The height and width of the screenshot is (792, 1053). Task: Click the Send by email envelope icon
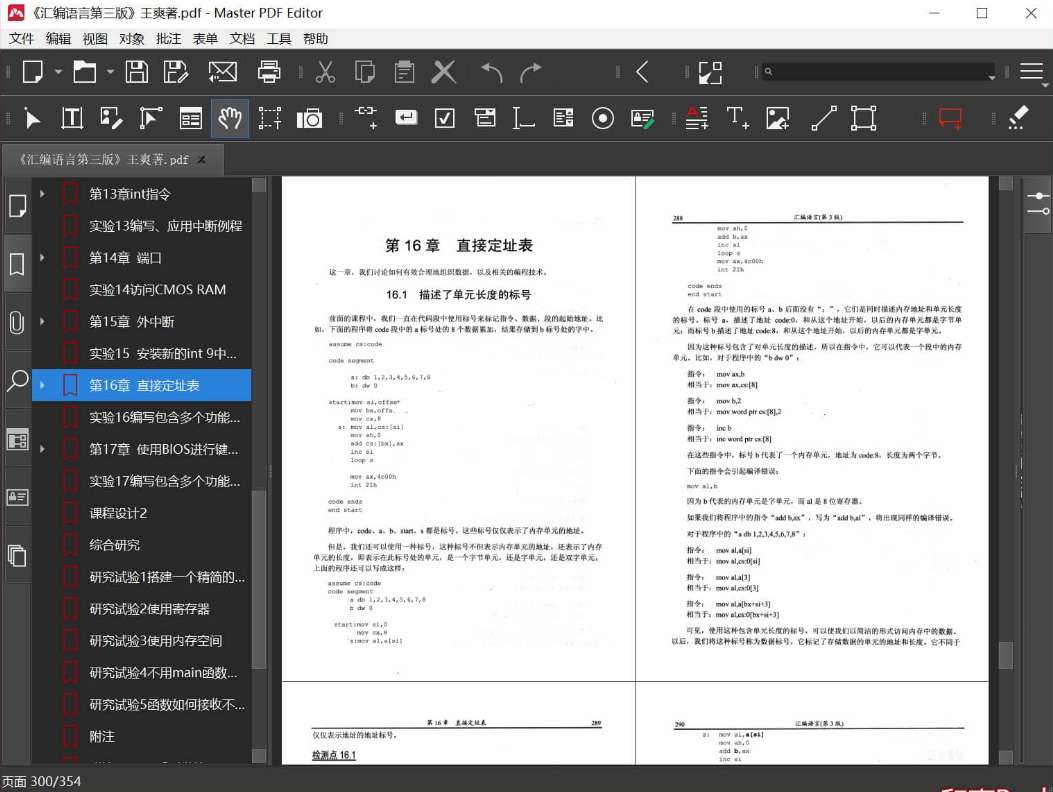222,72
